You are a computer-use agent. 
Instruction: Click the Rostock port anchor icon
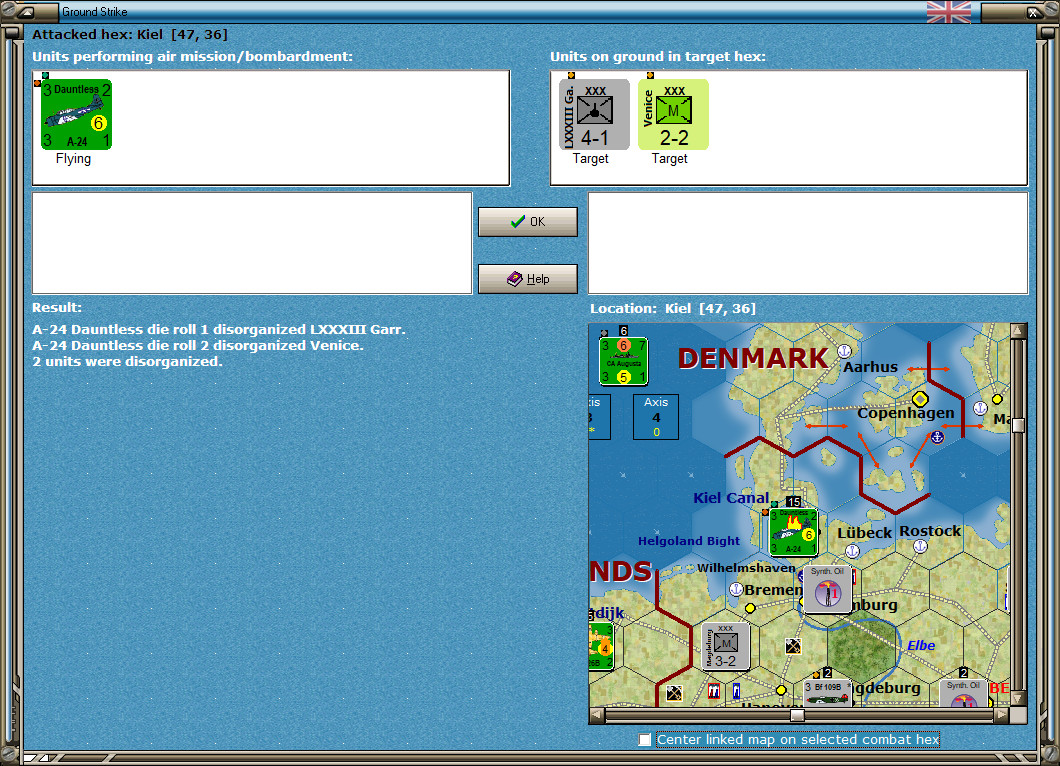pyautogui.click(x=920, y=546)
